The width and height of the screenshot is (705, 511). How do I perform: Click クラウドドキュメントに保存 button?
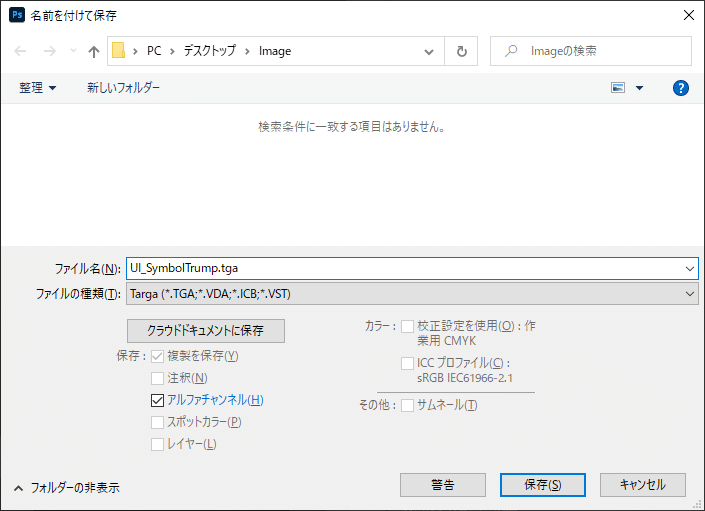pyautogui.click(x=206, y=331)
